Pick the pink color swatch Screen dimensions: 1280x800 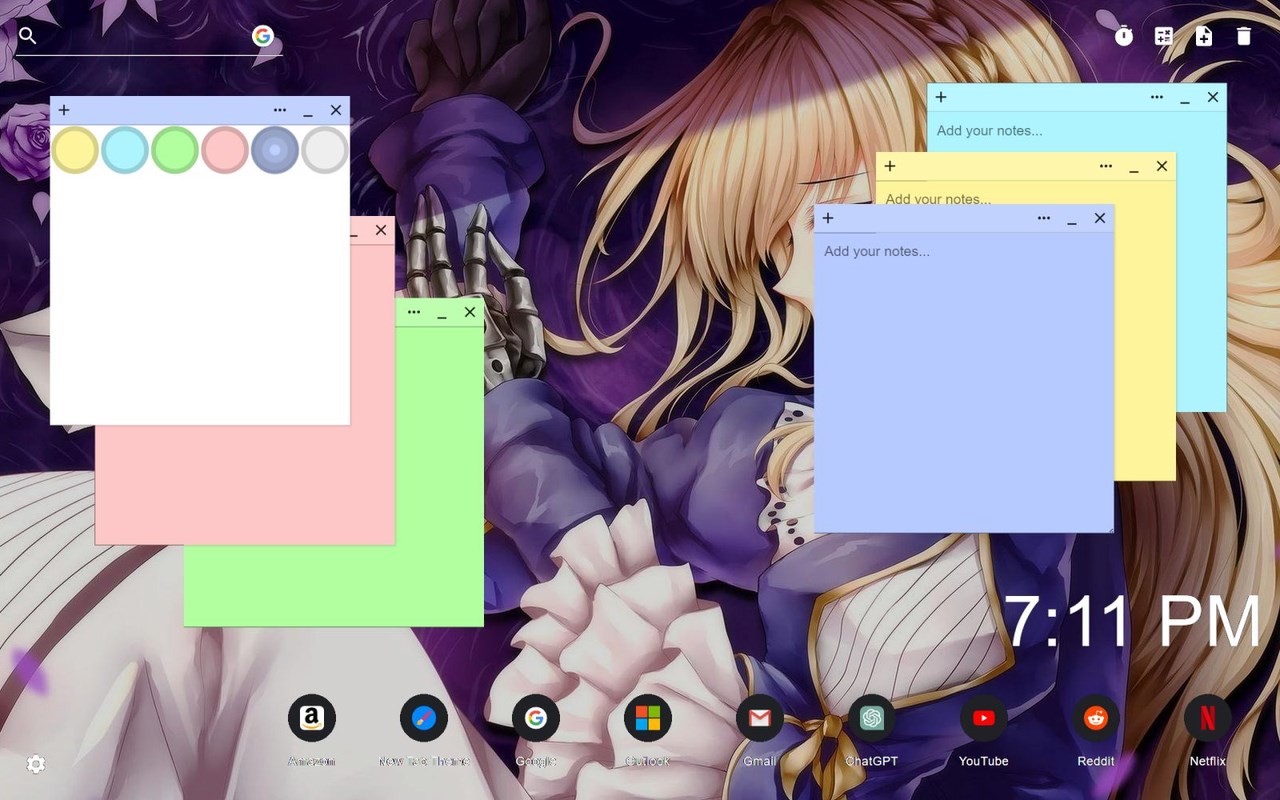pyautogui.click(x=225, y=150)
